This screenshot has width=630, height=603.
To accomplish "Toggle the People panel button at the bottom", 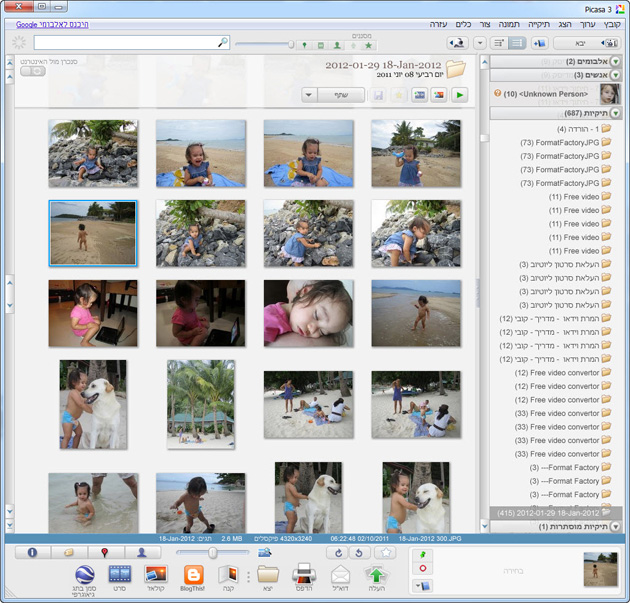I will pos(142,552).
